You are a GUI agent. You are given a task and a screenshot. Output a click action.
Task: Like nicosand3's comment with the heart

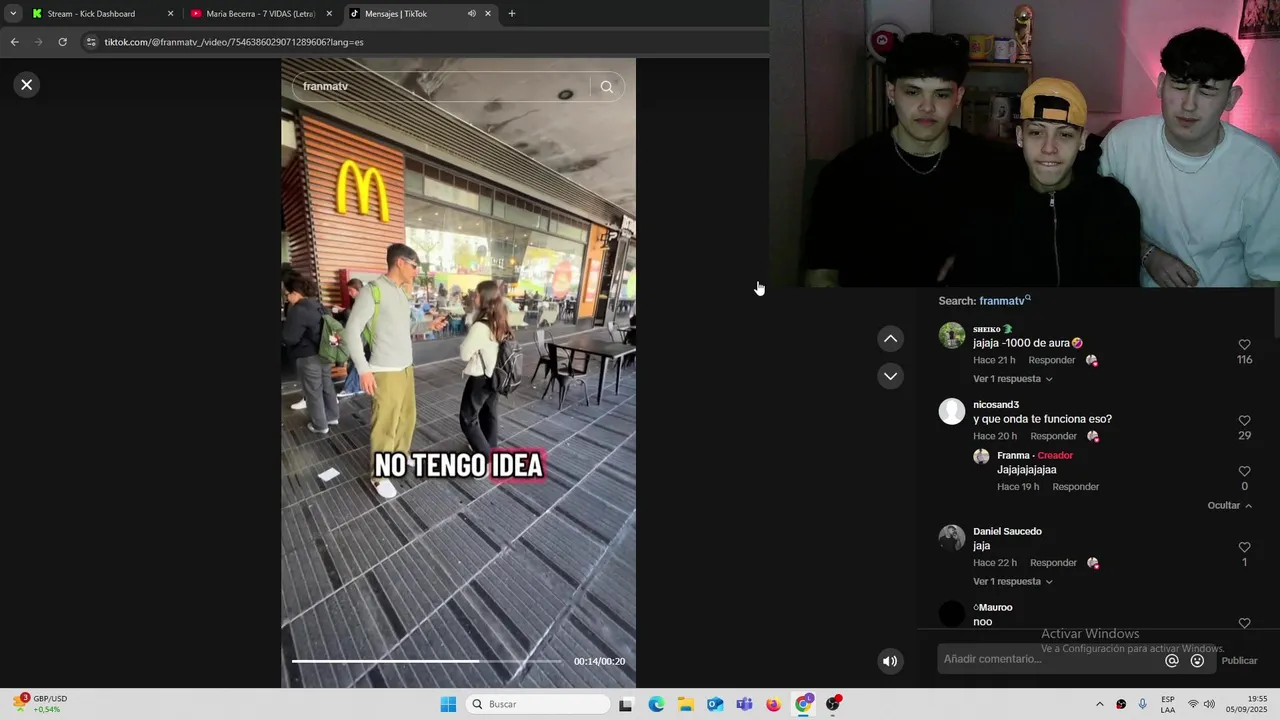tap(1244, 420)
